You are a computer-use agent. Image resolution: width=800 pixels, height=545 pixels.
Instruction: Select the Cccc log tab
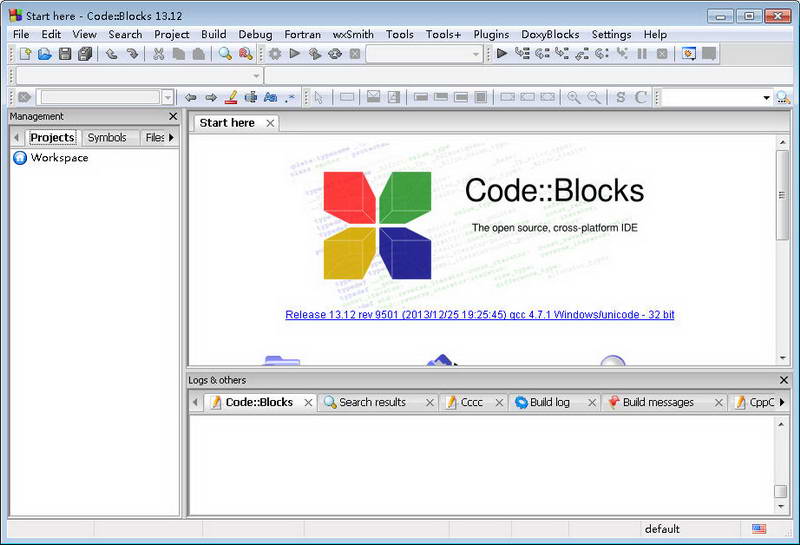[471, 402]
